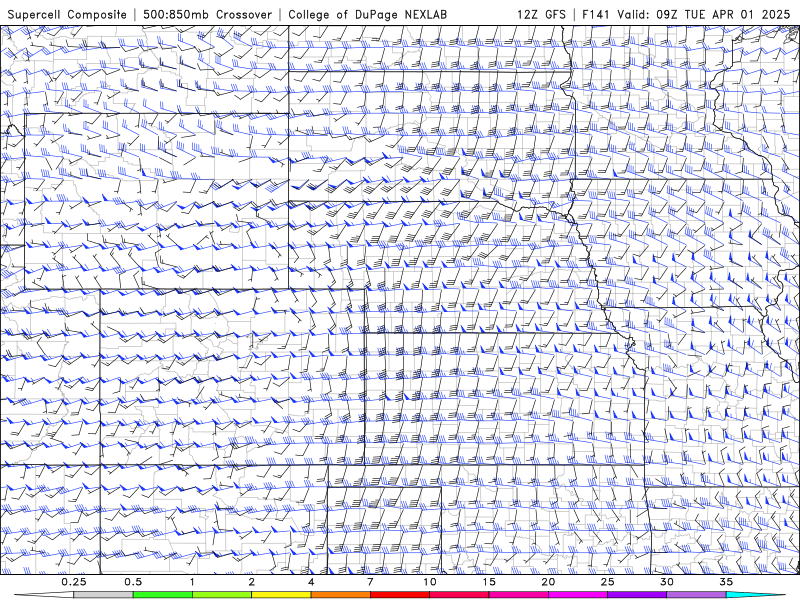Click the legend value "1"
The height and width of the screenshot is (600, 800).
click(192, 582)
